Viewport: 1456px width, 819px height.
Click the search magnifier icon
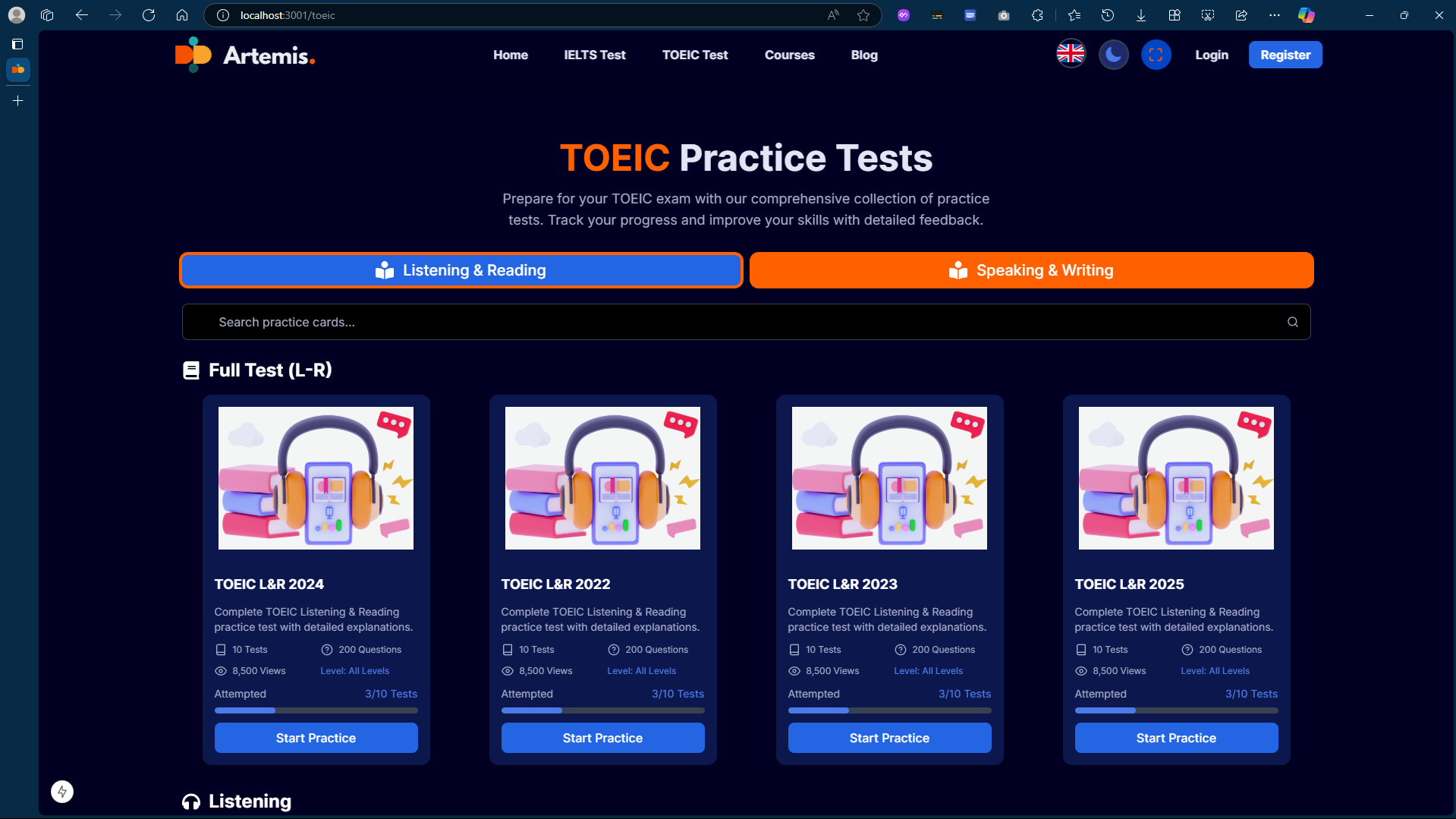pyautogui.click(x=1292, y=322)
